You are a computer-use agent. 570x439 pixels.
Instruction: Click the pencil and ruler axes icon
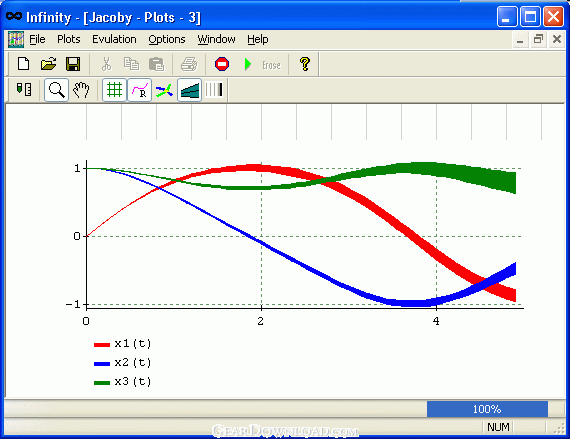(24, 89)
